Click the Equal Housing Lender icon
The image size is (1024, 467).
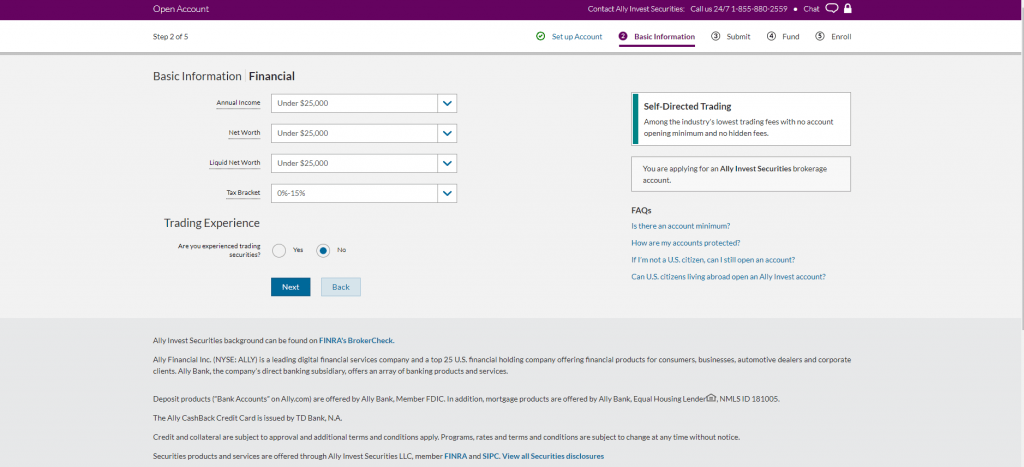(x=711, y=398)
